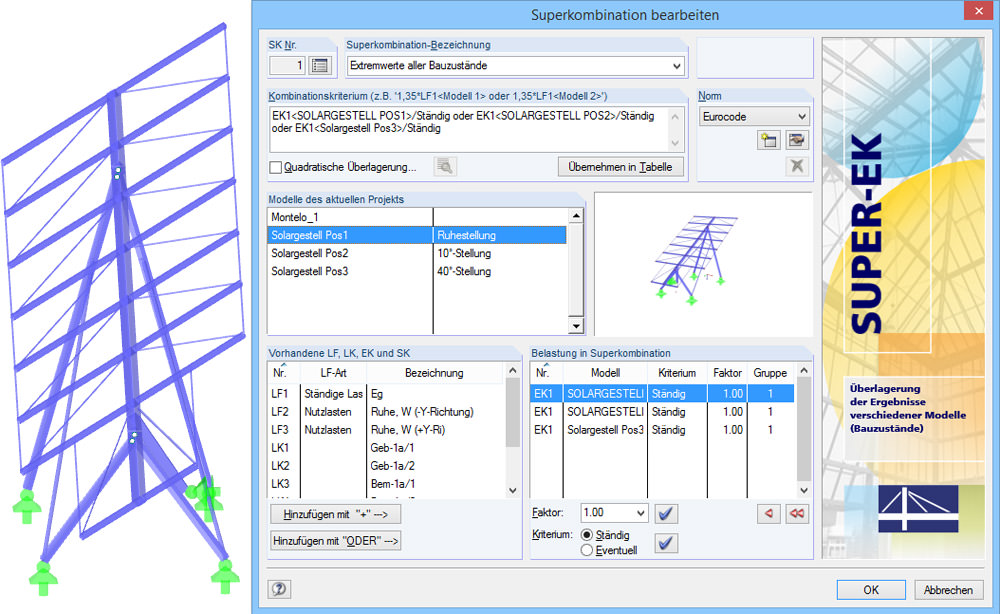Click the edit norm icon under Eurocode
This screenshot has width=1000, height=614.
[796, 140]
